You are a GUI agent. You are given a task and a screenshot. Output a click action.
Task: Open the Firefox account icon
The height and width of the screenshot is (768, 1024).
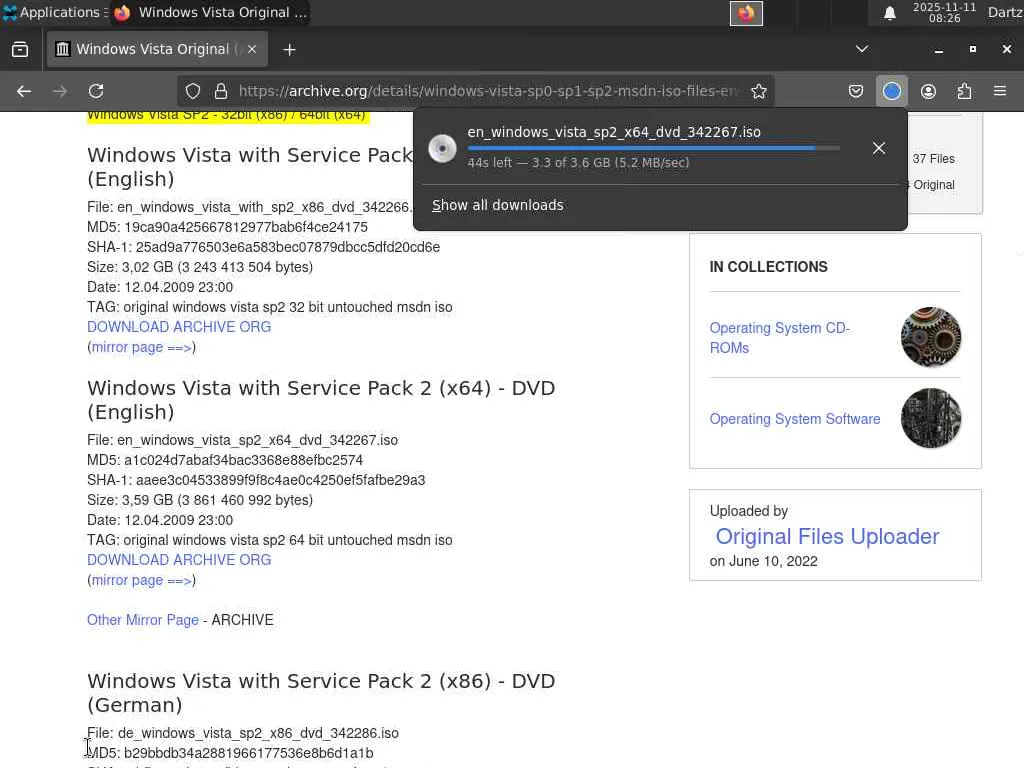point(928,91)
